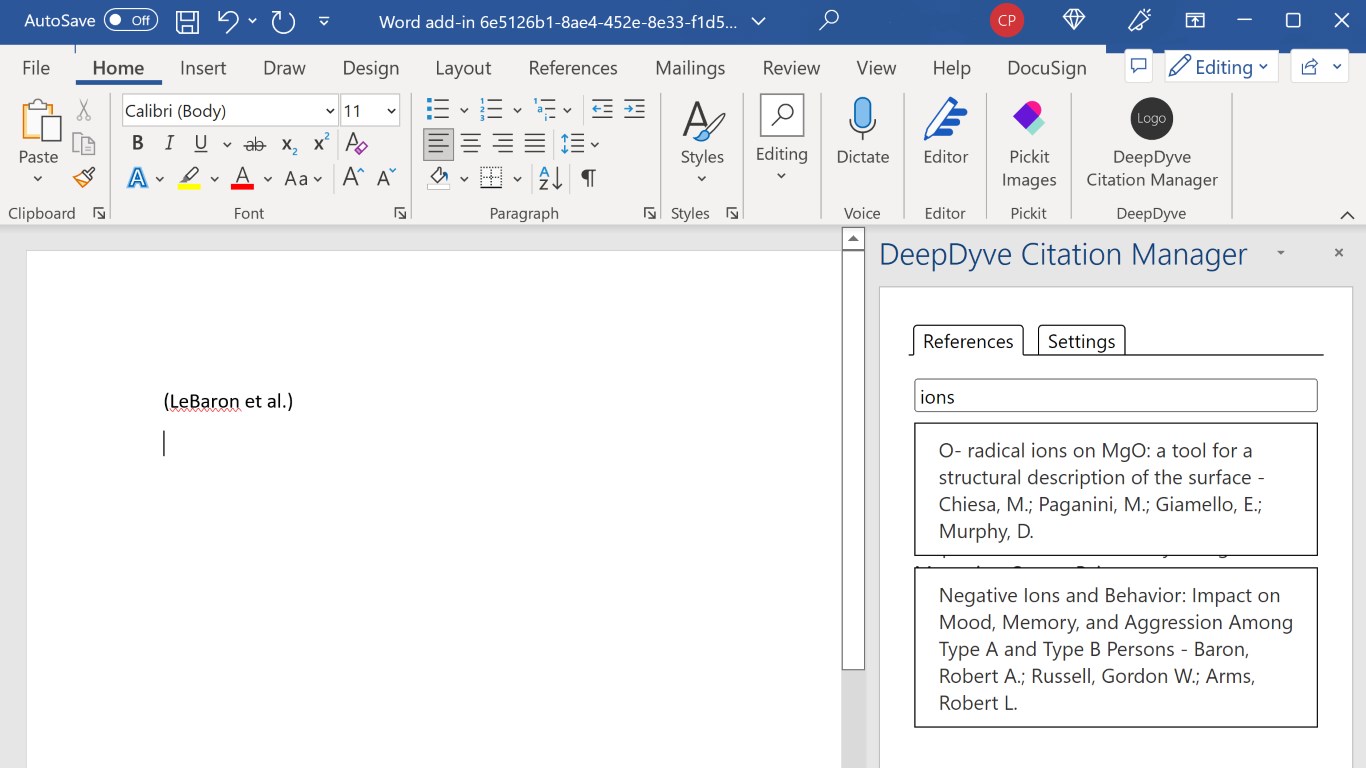Open the Settings tab in DeepDyve panel

click(1081, 341)
